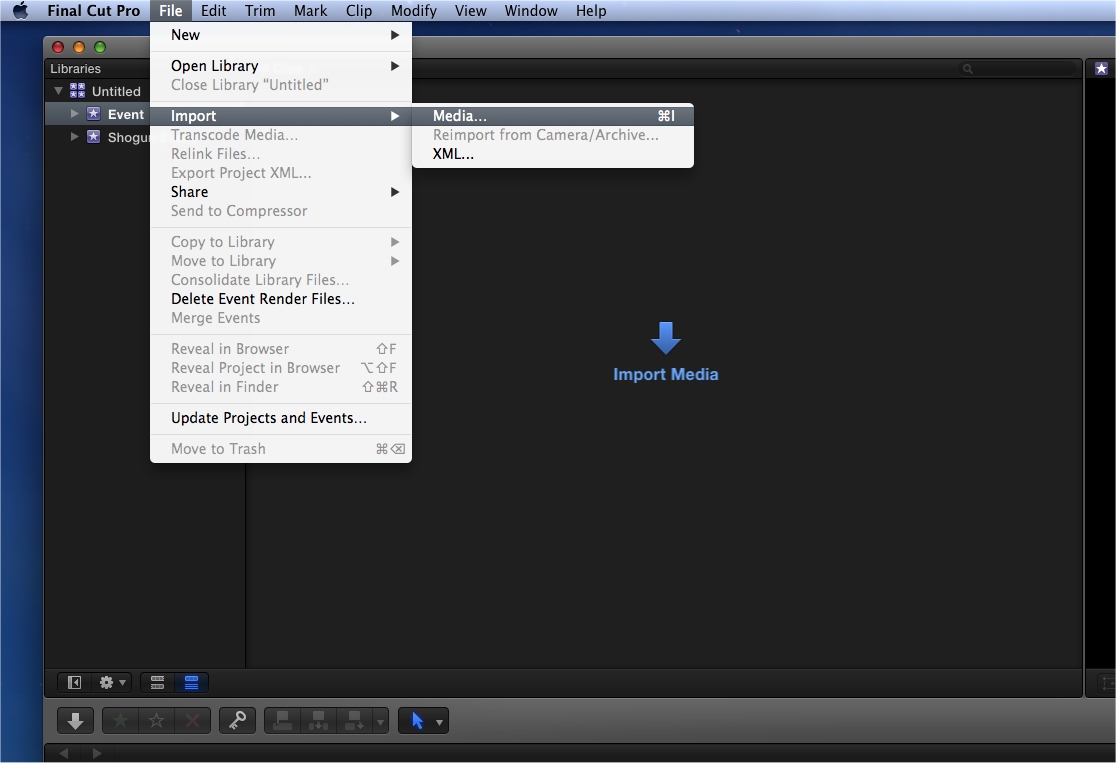1116x763 pixels.
Task: Toggle the Libraries sidebar visibility button
Action: click(74, 682)
